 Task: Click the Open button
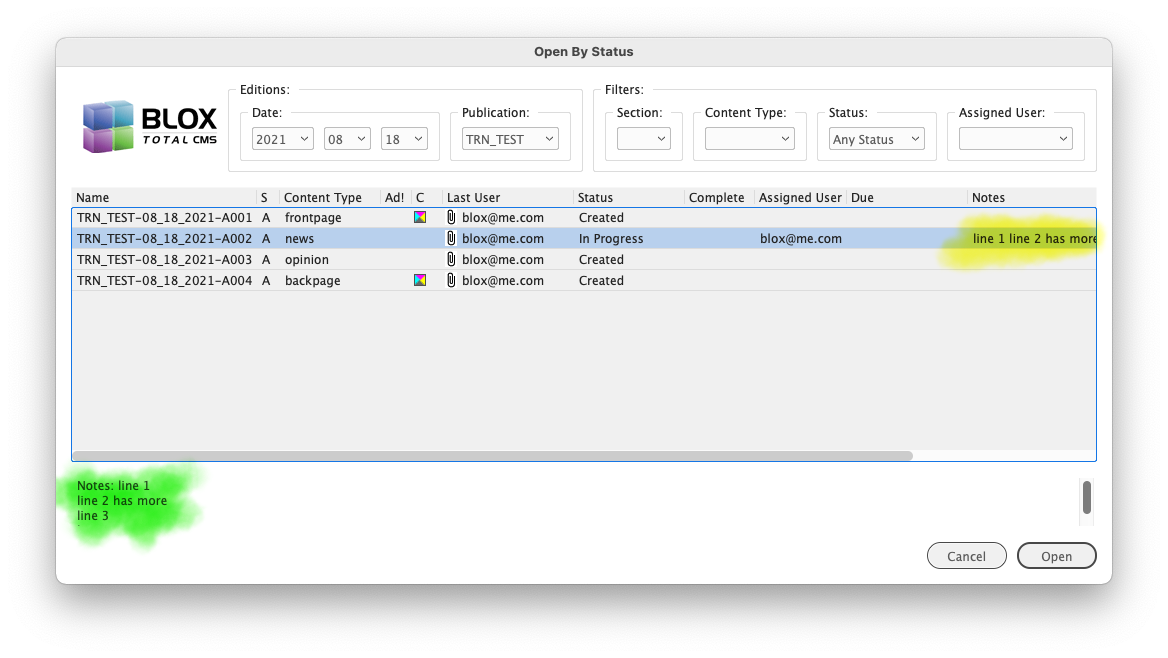click(1056, 556)
